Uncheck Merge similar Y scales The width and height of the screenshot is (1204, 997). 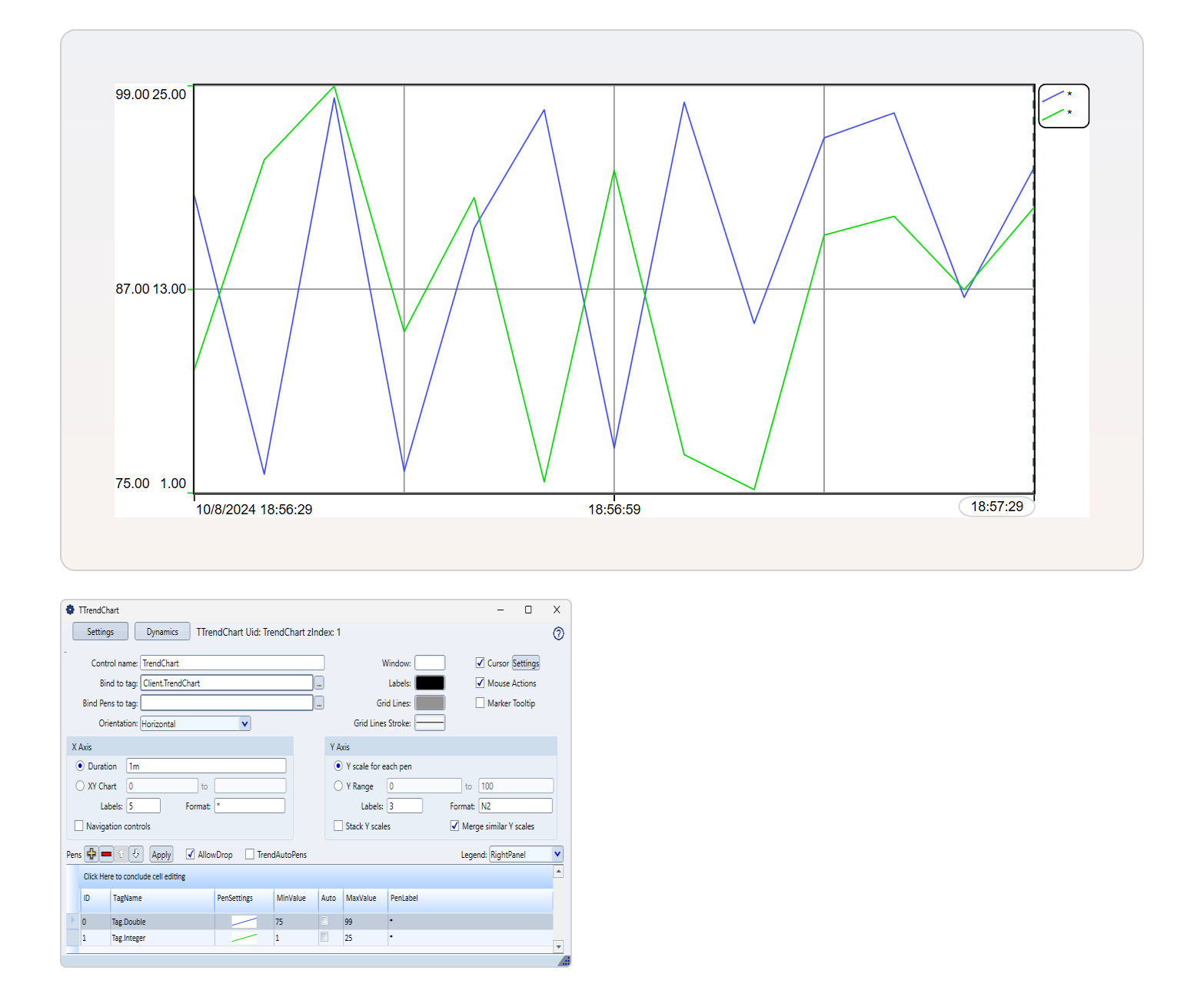click(x=454, y=826)
